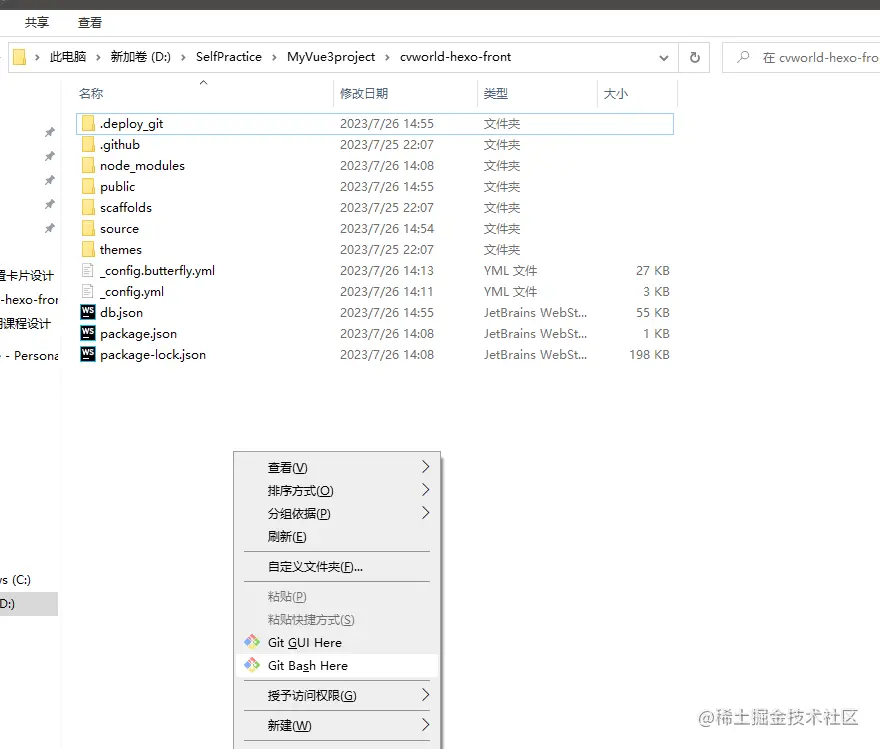Image resolution: width=880 pixels, height=749 pixels.
Task: Select the _config.butterfly.yml file name
Action: point(157,270)
